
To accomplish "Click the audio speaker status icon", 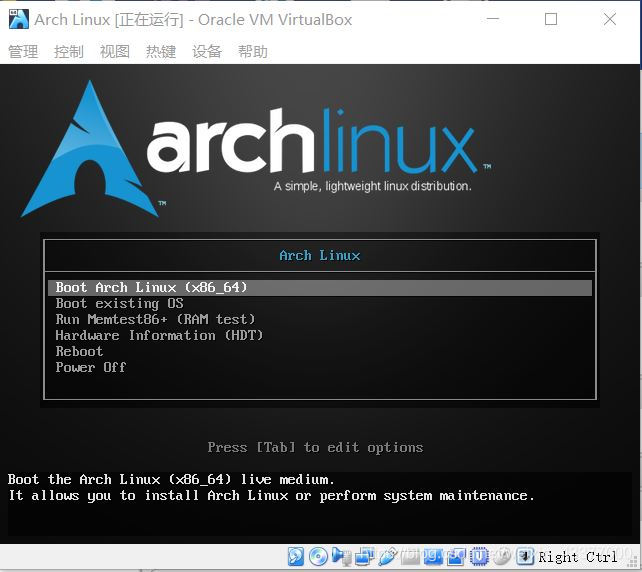I will (x=341, y=556).
